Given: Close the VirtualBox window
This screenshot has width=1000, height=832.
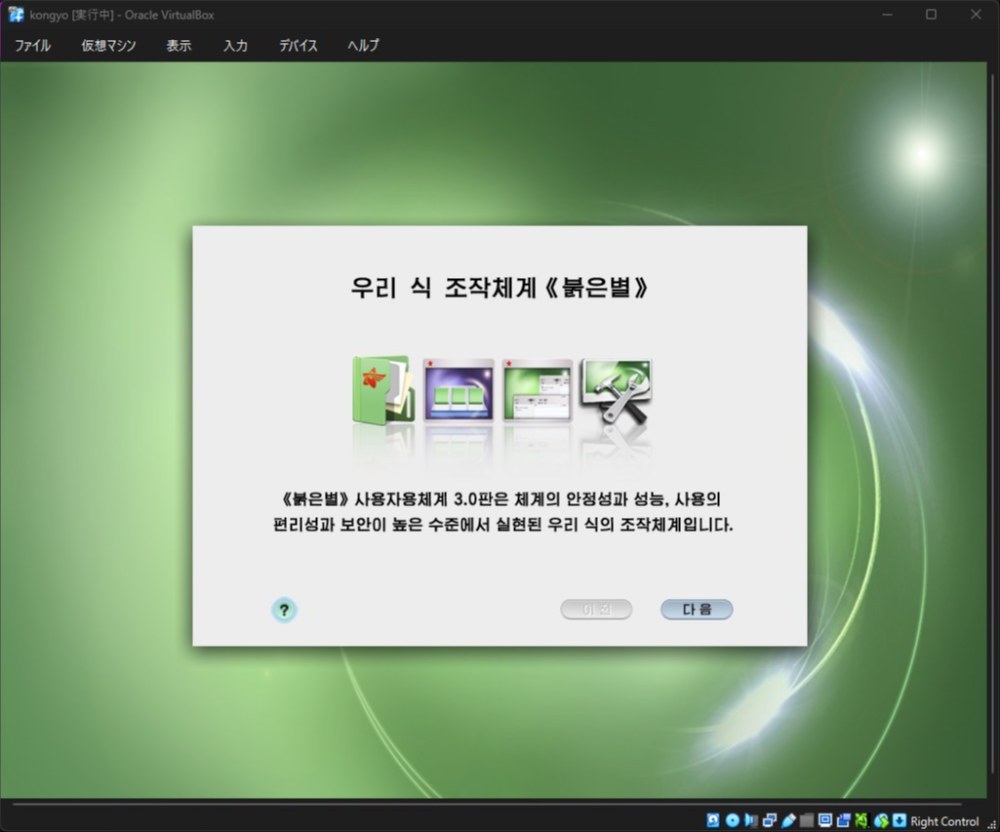Looking at the screenshot, I should pos(976,15).
